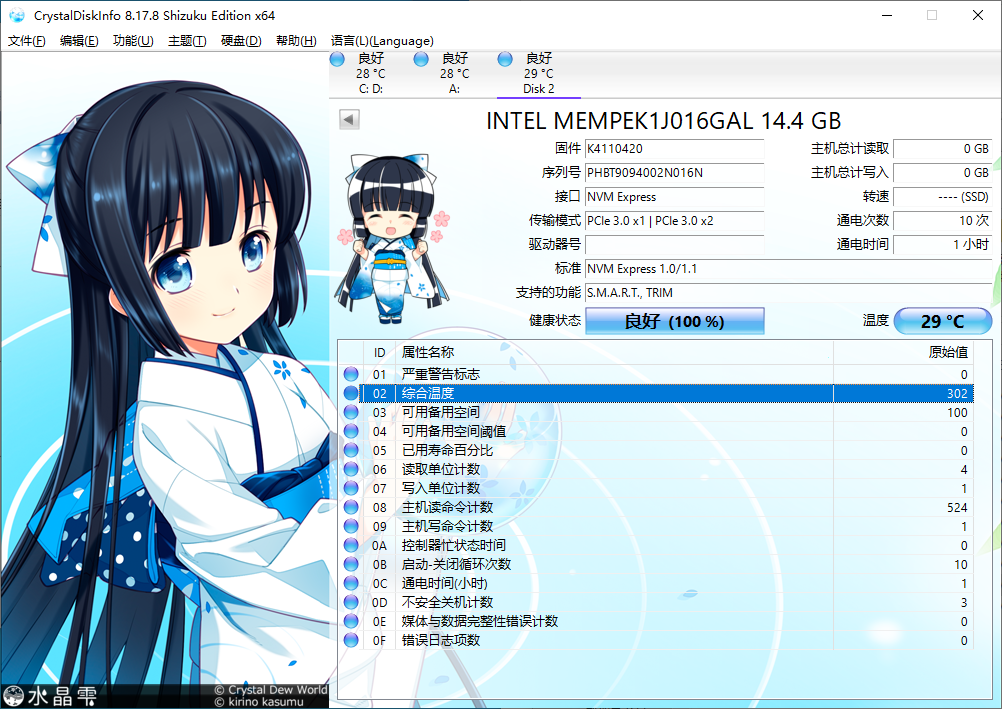Click the 原始值 column header

pos(903,352)
